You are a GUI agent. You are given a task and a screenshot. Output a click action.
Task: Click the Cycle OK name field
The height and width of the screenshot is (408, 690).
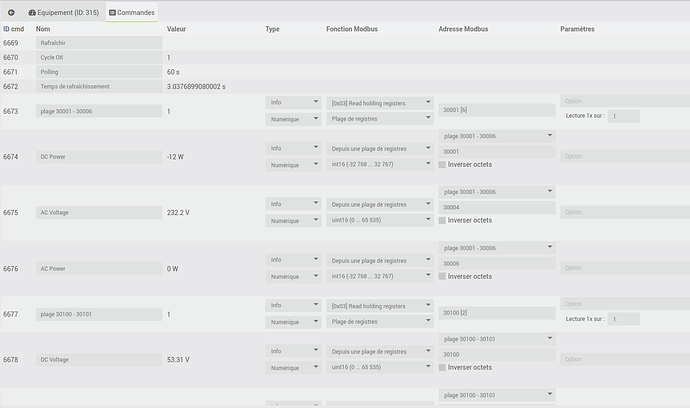coord(99,57)
